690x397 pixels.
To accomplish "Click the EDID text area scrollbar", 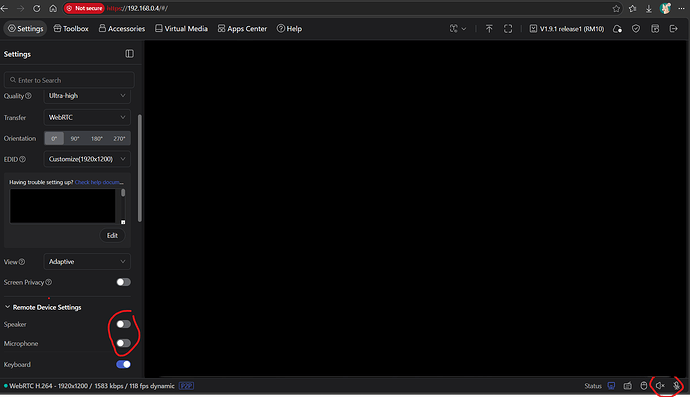I will tap(123, 193).
